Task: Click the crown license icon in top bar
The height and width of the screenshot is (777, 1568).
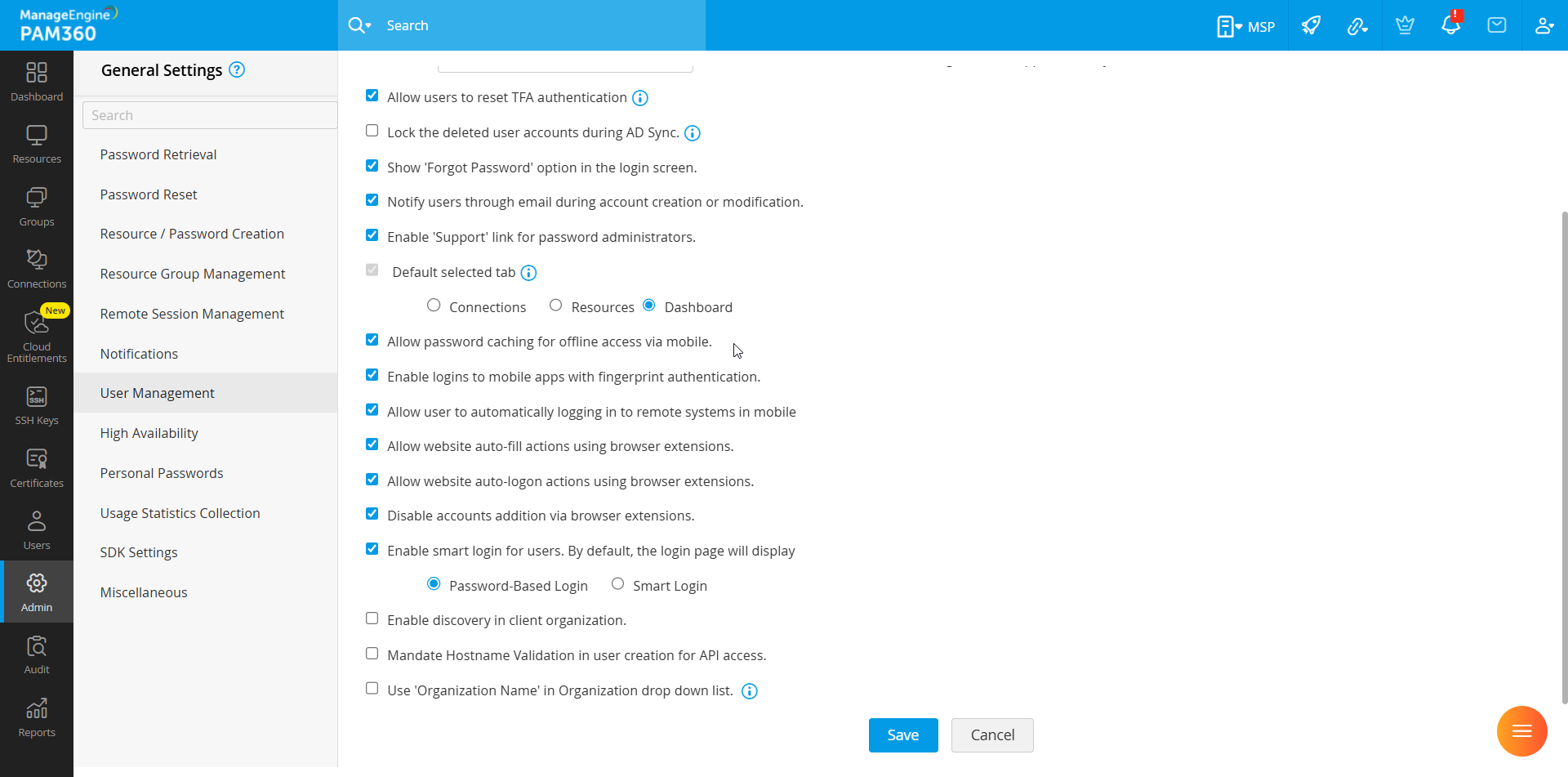Action: pyautogui.click(x=1405, y=25)
